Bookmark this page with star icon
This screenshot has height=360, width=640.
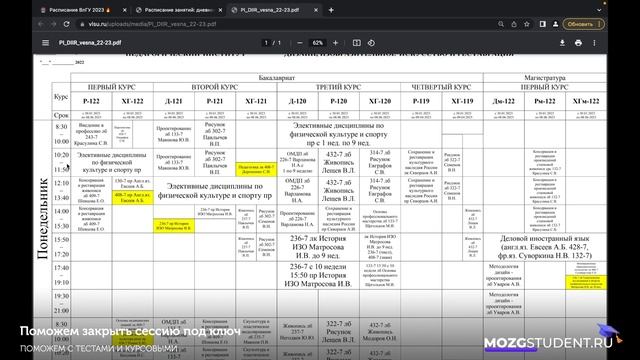click(527, 24)
